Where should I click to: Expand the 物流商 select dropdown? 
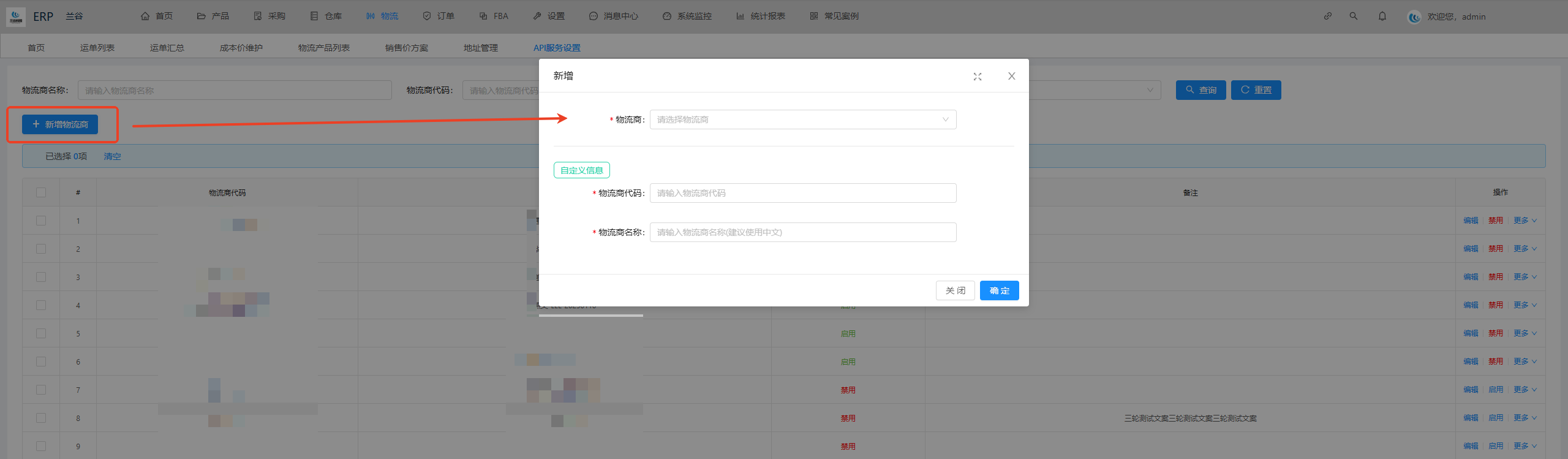pyautogui.click(x=802, y=119)
